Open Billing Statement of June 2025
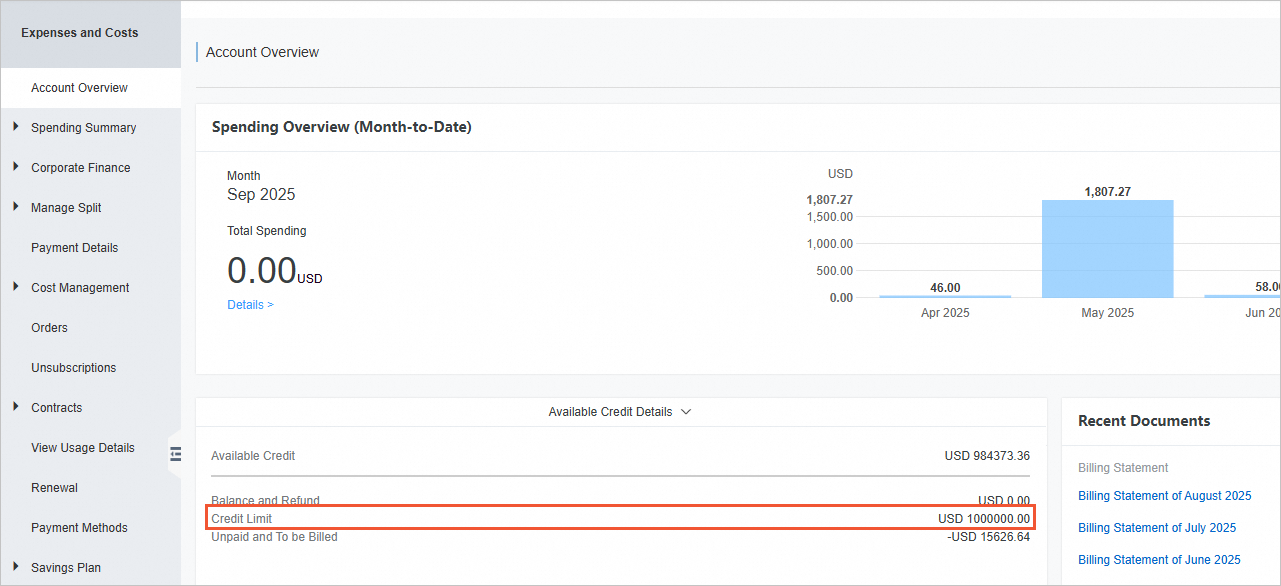Screen dimensions: 1281x586 tap(1159, 560)
